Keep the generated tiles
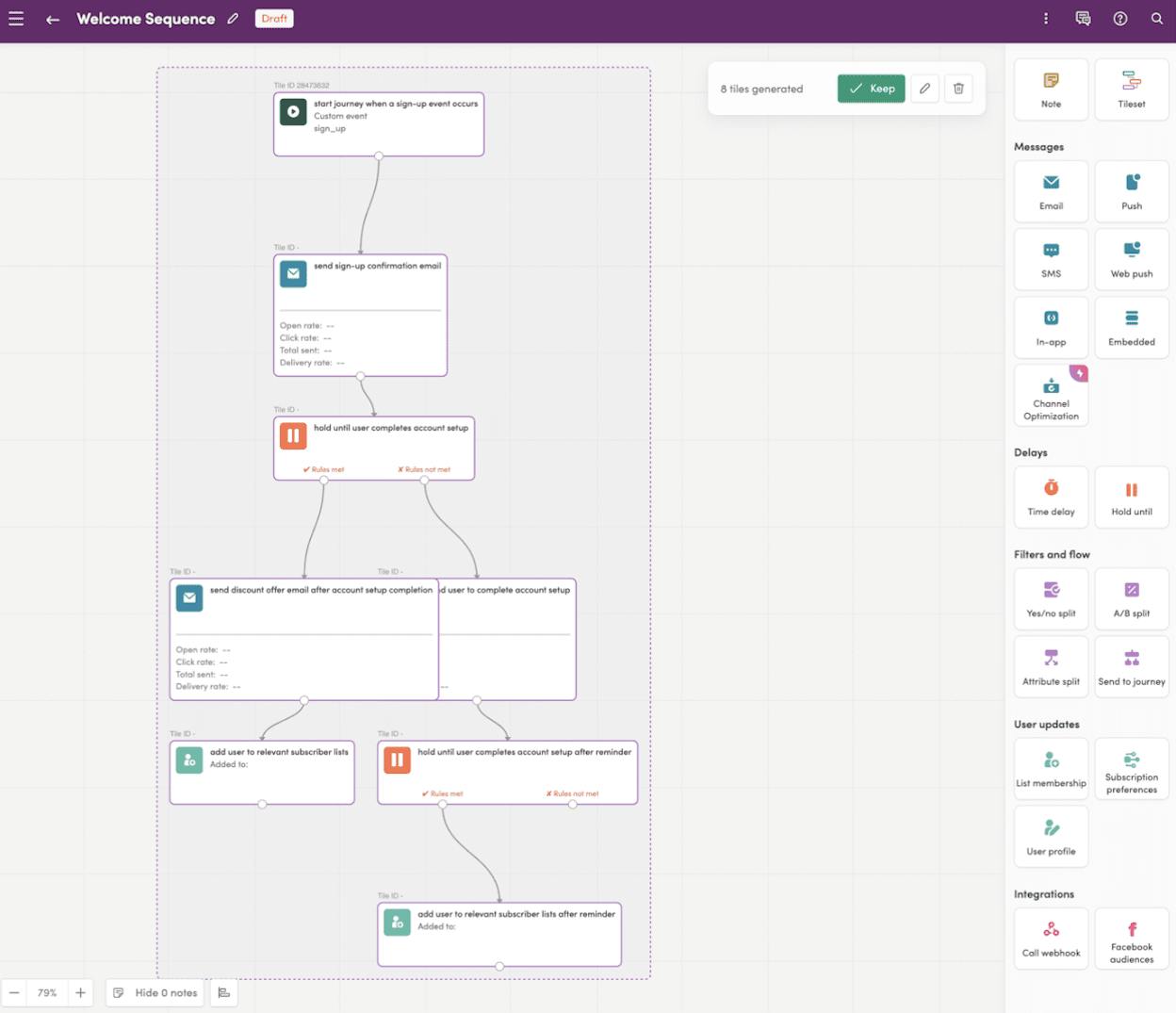The width and height of the screenshot is (1176, 1013). pyautogui.click(x=872, y=89)
